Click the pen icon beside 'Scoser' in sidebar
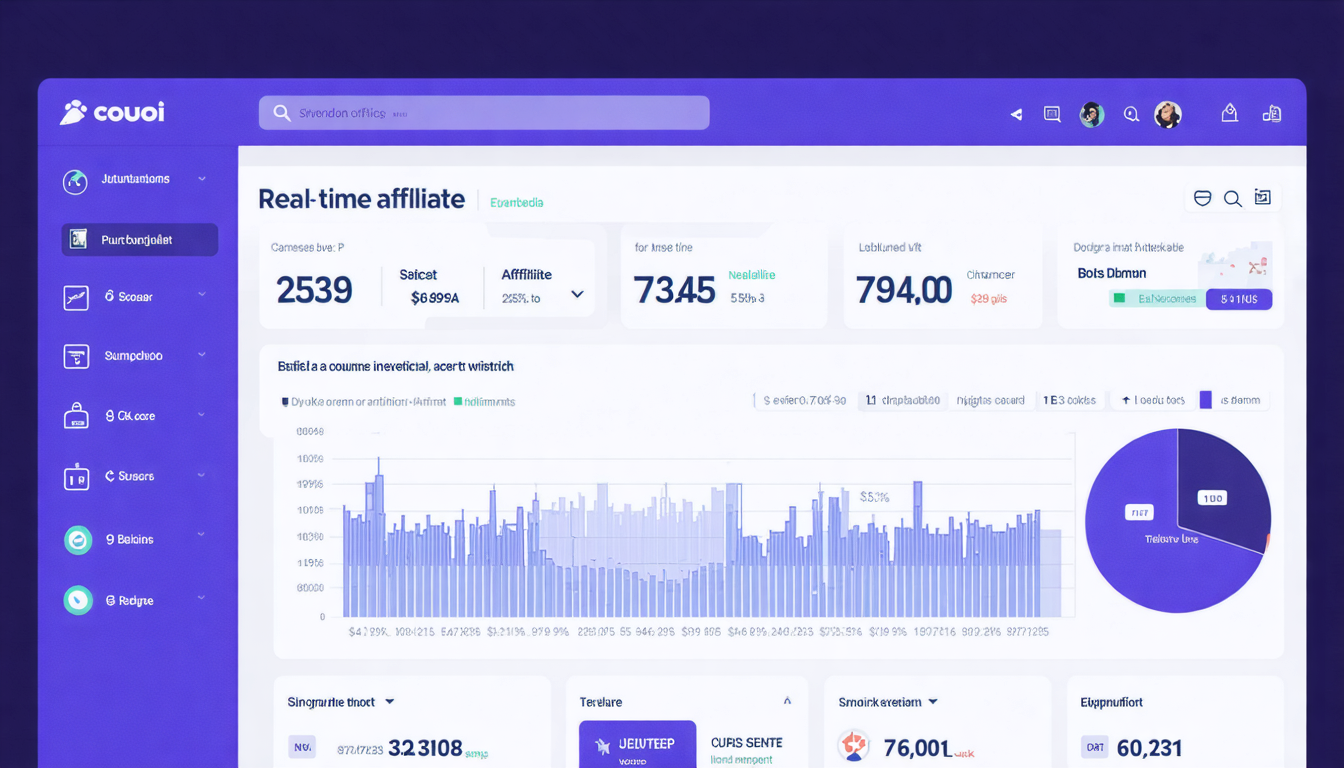1344x768 pixels. (x=77, y=296)
